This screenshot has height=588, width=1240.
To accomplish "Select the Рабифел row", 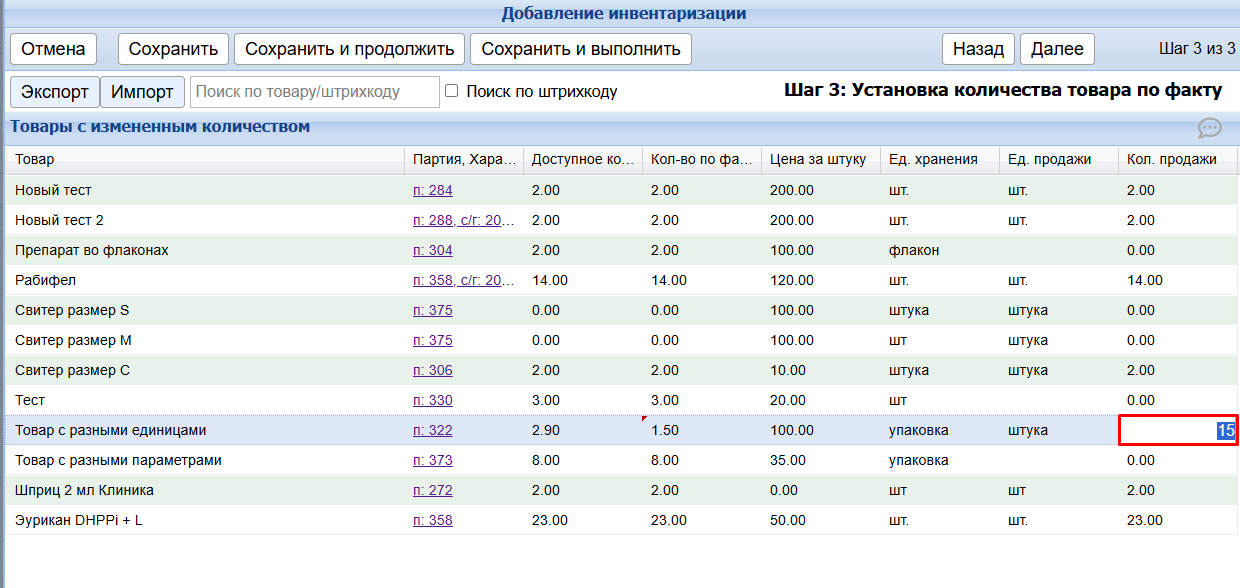I will [200, 280].
